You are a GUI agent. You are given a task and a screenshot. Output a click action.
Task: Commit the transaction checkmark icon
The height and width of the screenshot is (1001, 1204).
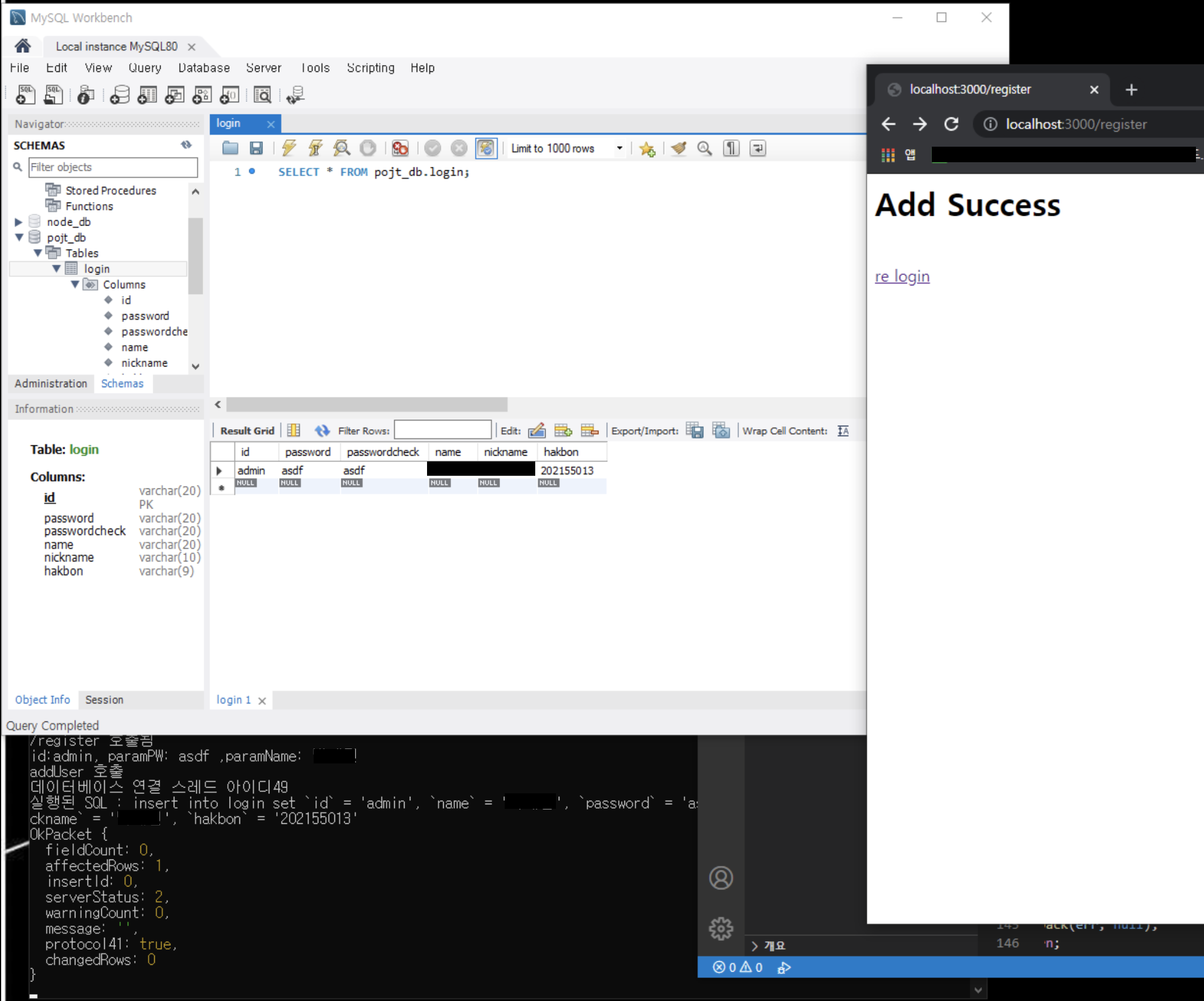click(x=433, y=148)
